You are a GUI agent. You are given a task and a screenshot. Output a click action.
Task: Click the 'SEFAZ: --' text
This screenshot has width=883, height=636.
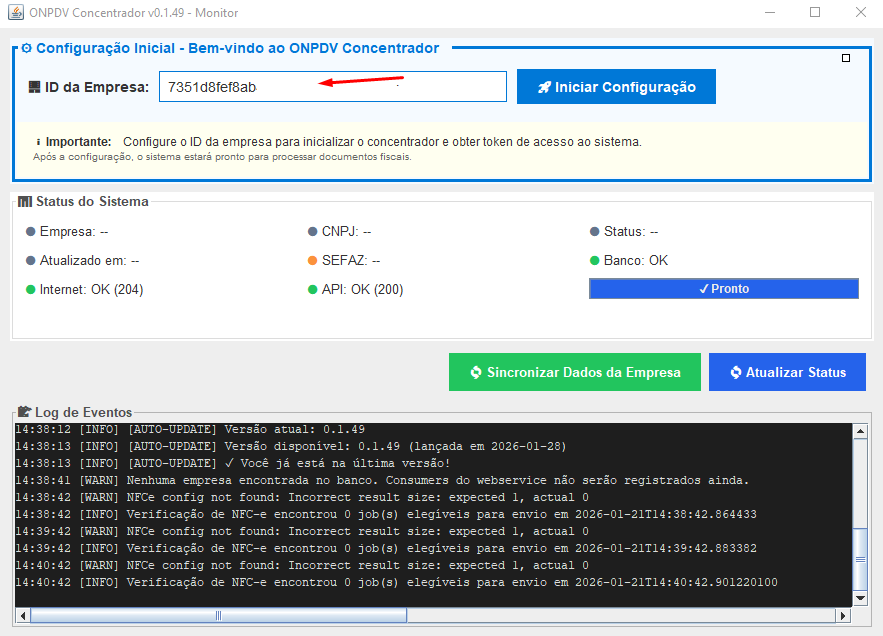351,260
